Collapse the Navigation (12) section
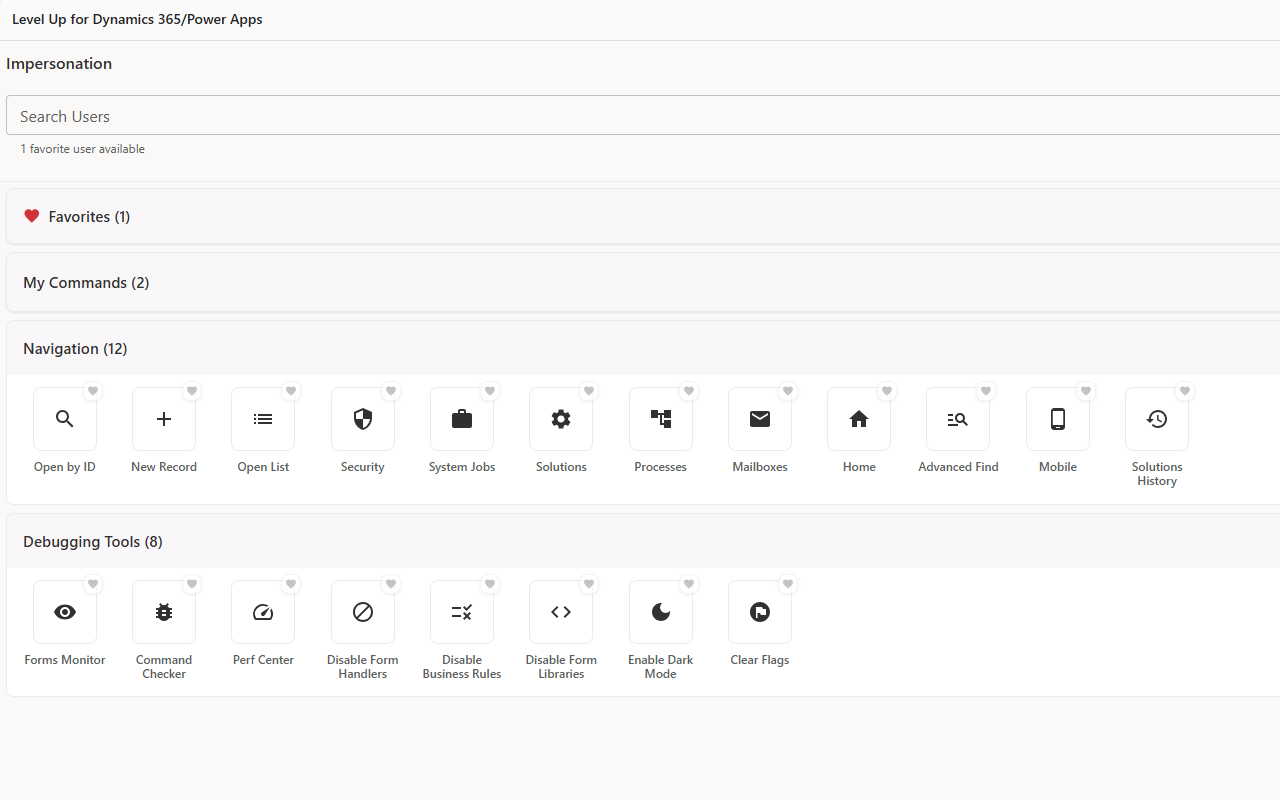The image size is (1280, 800). 643,349
